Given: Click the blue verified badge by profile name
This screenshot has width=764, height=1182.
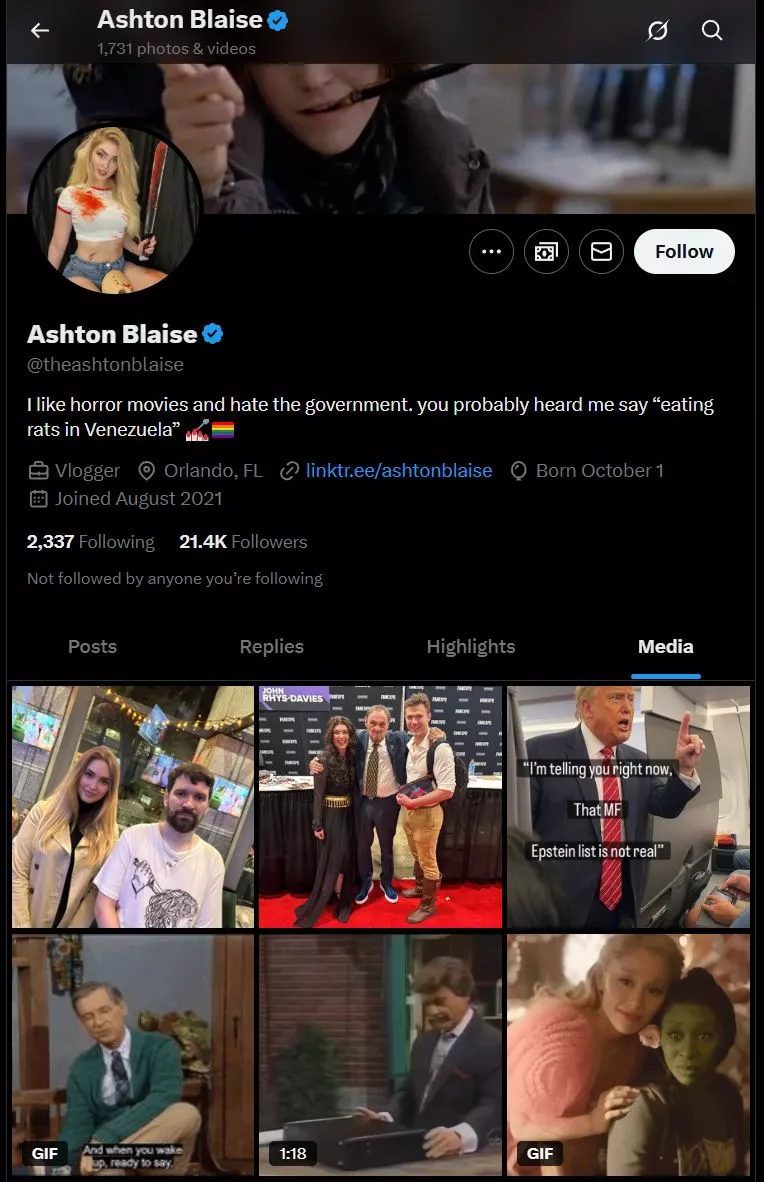Looking at the screenshot, I should 213,333.
